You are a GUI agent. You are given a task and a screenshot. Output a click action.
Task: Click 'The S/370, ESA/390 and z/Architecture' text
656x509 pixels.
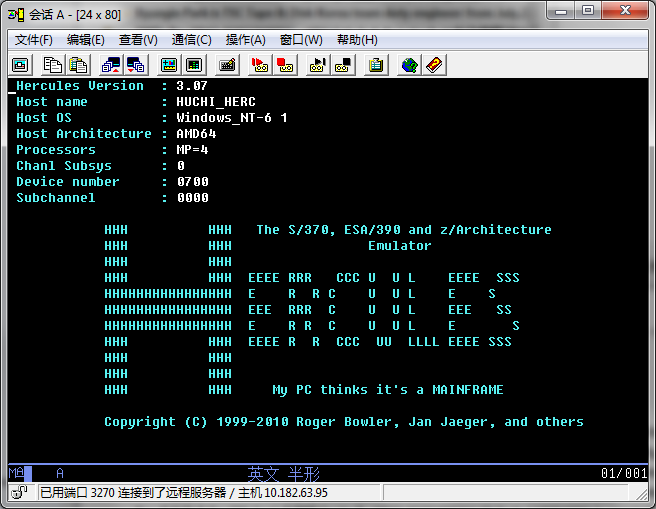coord(404,230)
